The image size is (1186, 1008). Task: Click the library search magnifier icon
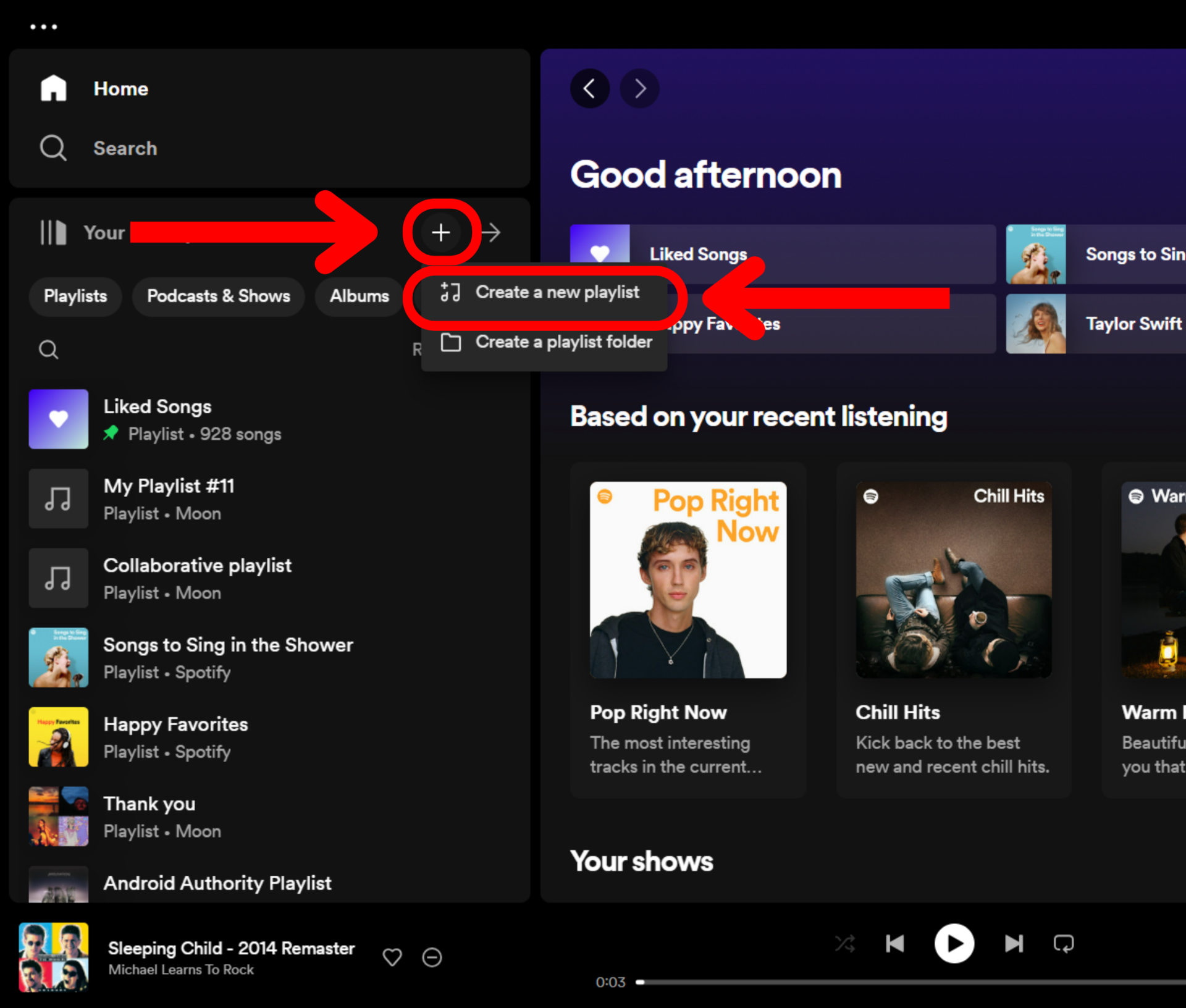[49, 350]
